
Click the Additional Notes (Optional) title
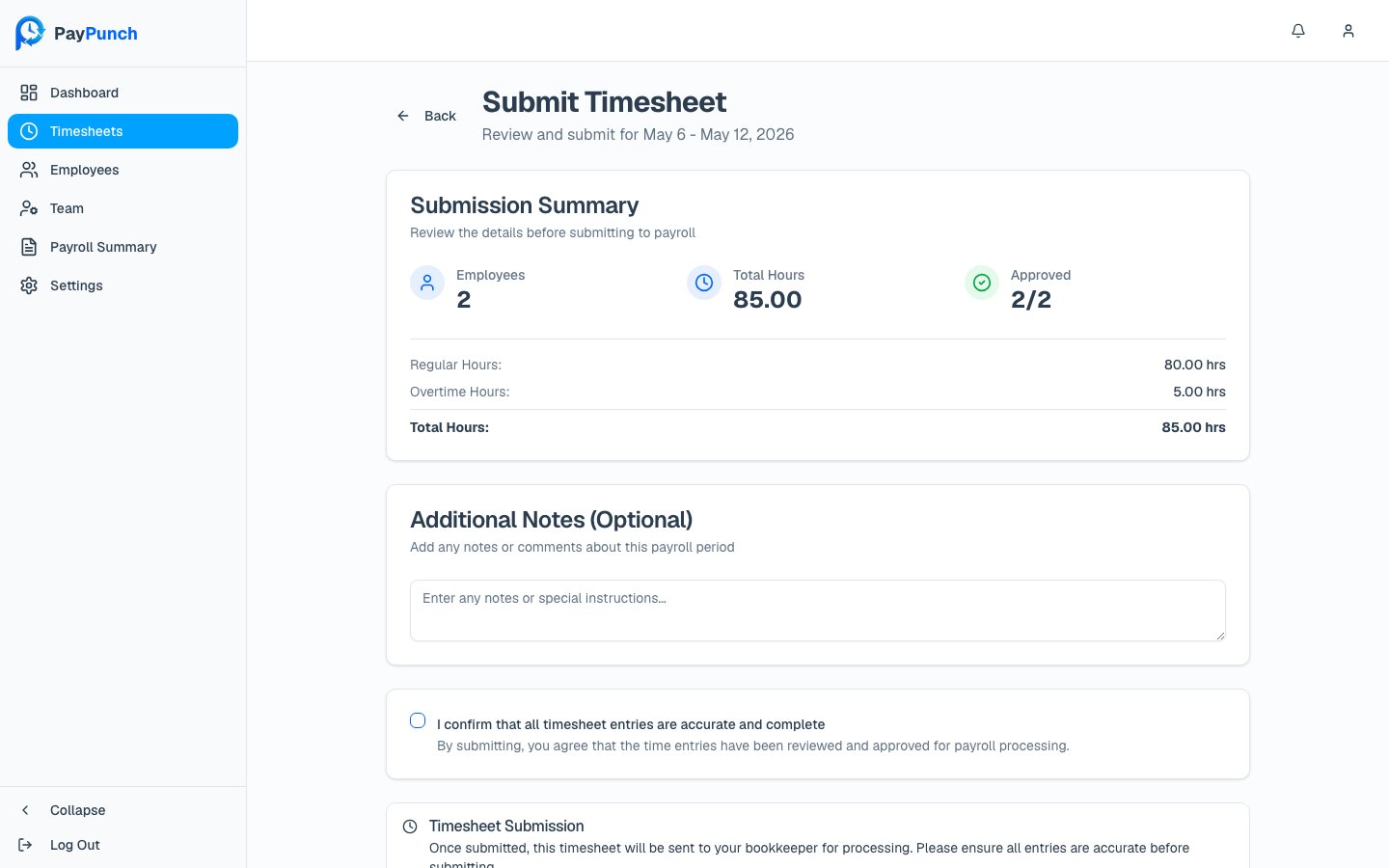[x=552, y=520]
